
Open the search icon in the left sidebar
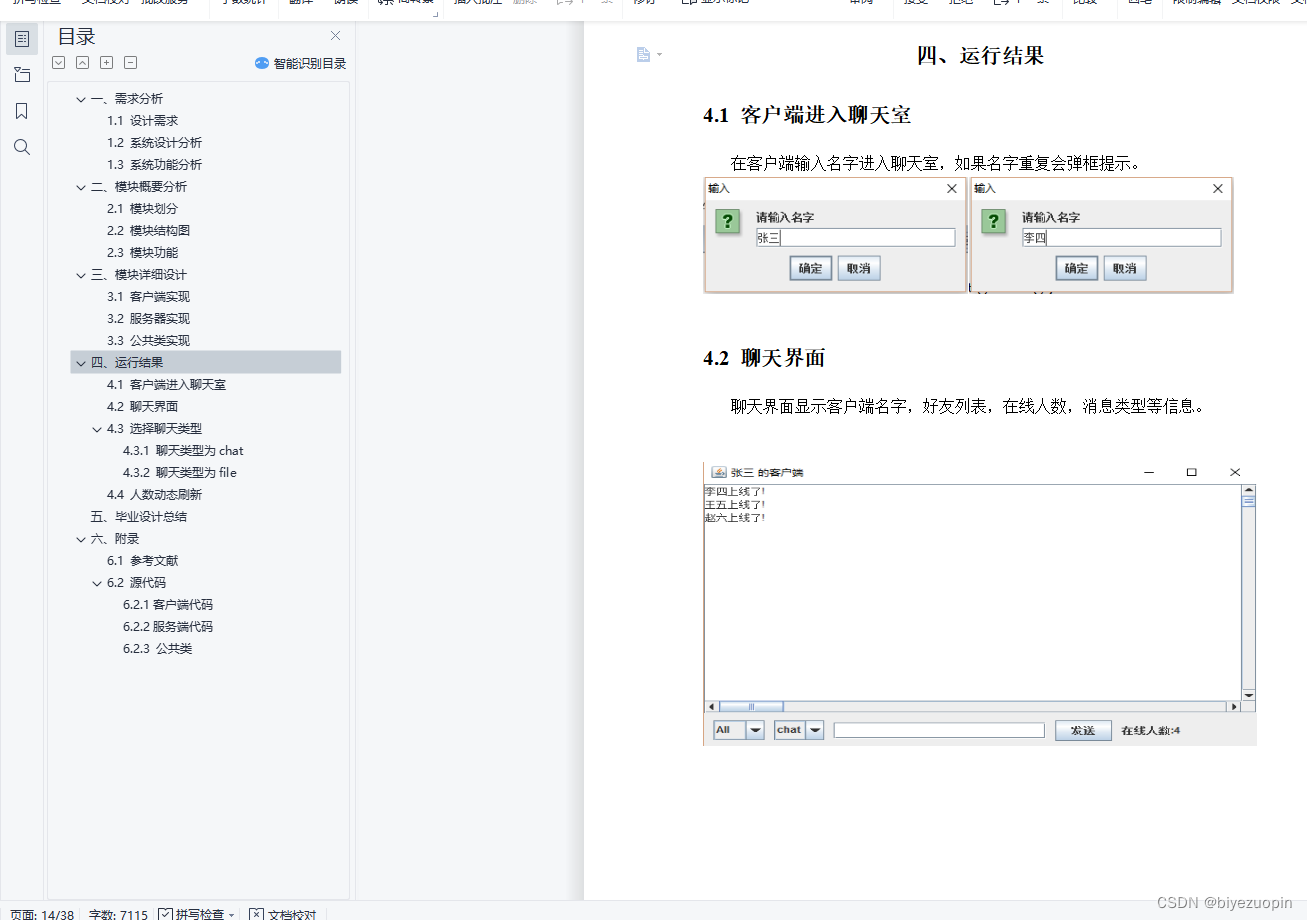point(21,146)
